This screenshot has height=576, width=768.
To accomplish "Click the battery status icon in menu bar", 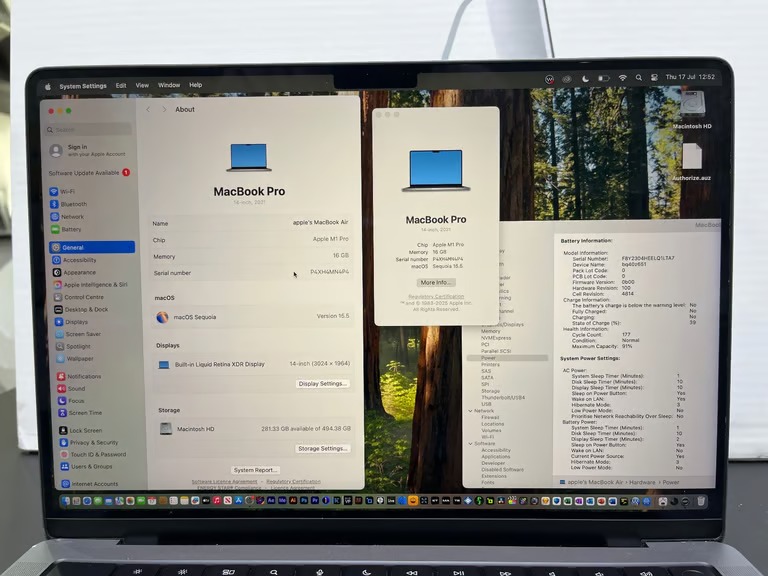I will [604, 78].
